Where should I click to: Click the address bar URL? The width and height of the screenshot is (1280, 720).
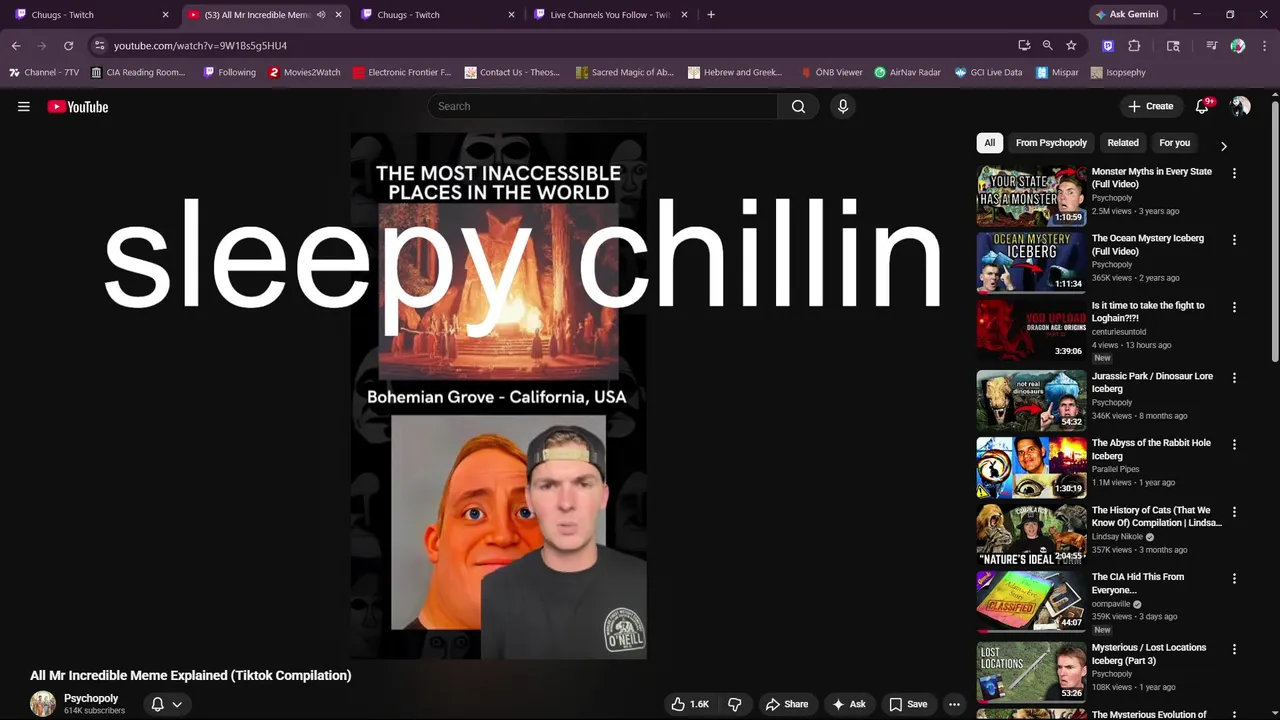click(200, 45)
